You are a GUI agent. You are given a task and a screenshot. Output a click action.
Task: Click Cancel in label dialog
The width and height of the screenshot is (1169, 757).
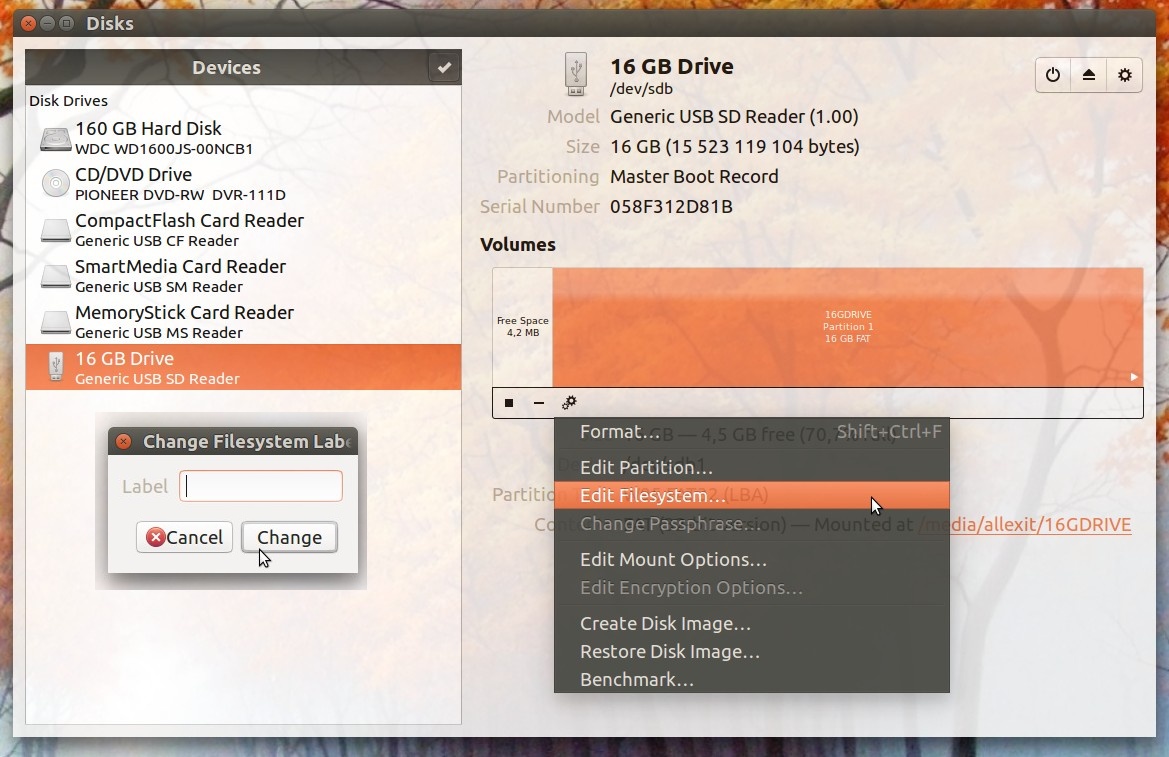click(185, 537)
